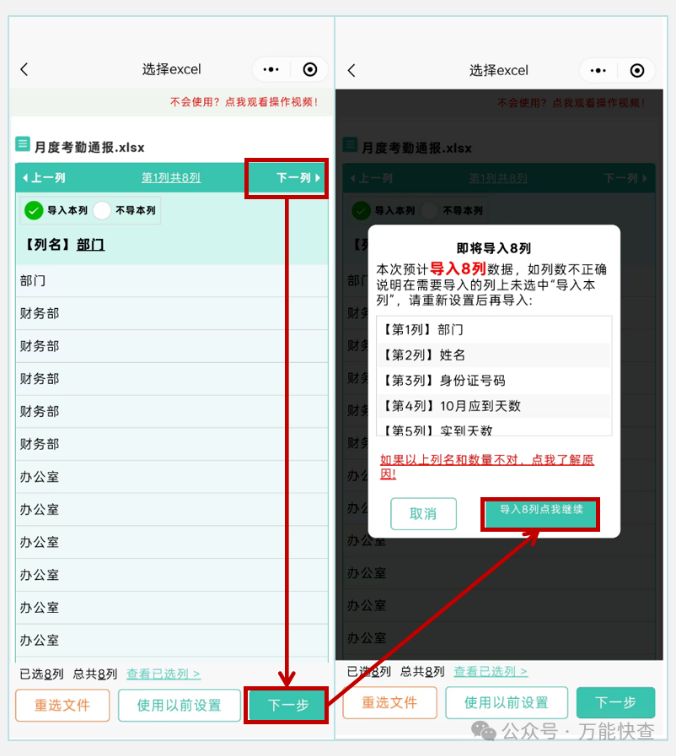This screenshot has width=676, height=756.
Task: Click 【第1列】部门 row in dialog
Action: point(494,330)
